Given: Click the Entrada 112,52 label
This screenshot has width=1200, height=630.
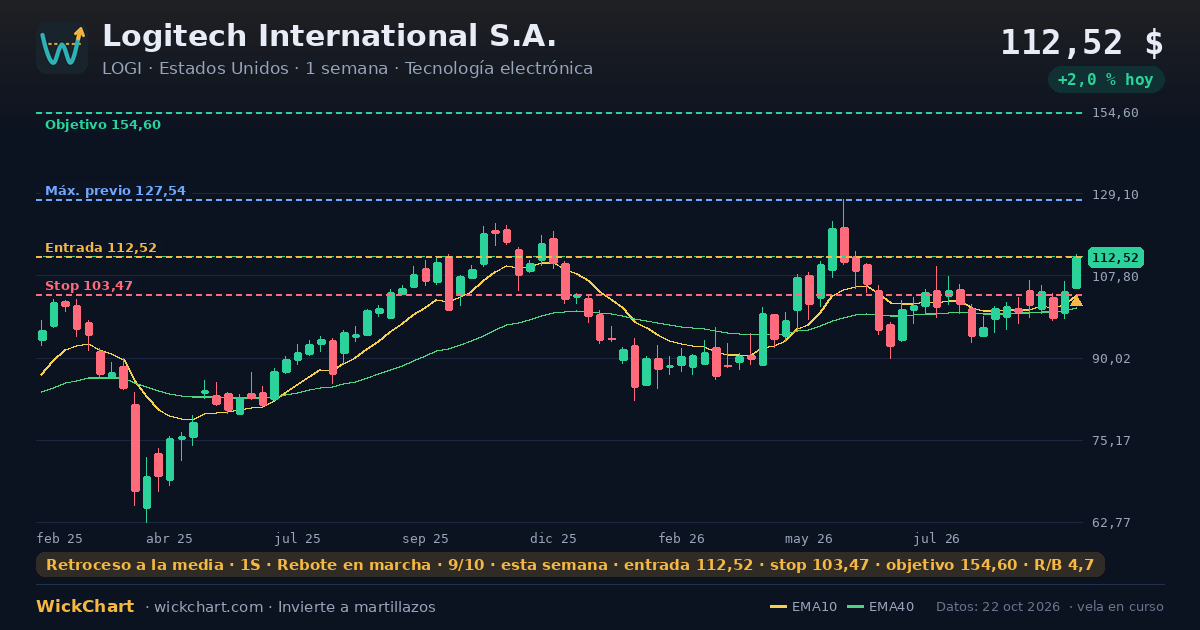Looking at the screenshot, I should pos(101,248).
